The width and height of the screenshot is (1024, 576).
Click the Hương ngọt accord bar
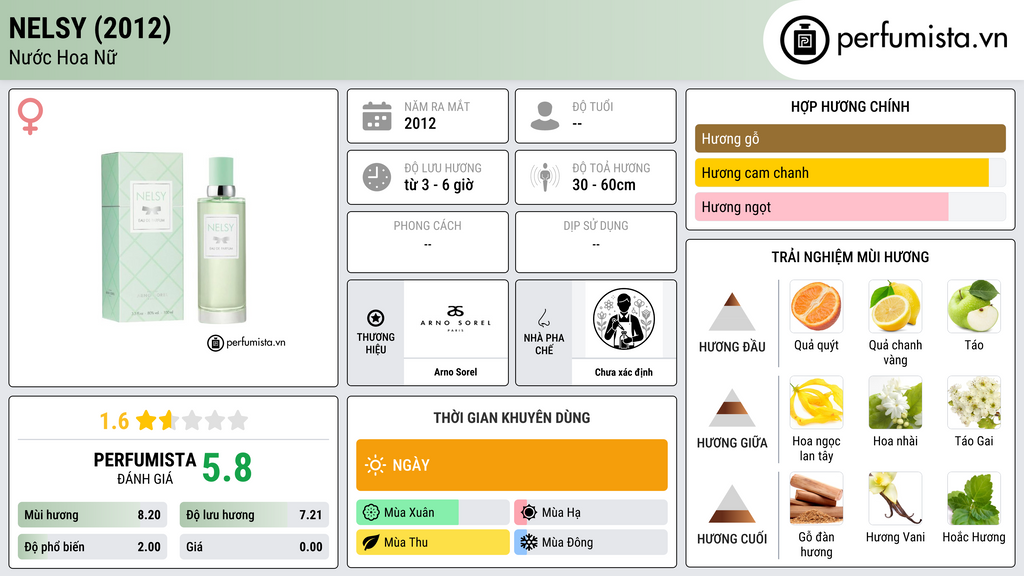click(x=850, y=207)
